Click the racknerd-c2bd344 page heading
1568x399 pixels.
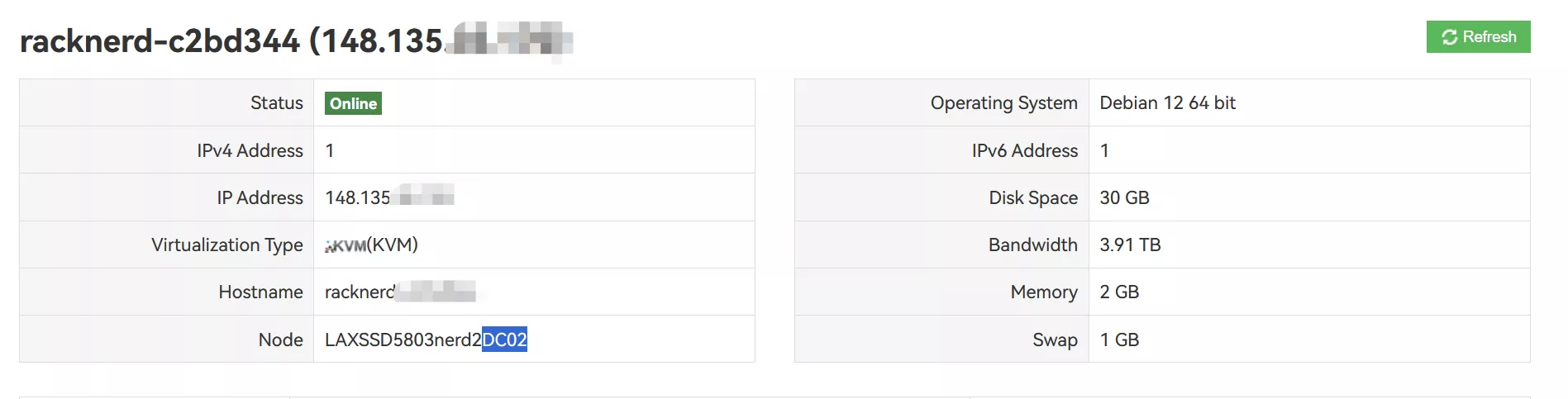pos(160,41)
